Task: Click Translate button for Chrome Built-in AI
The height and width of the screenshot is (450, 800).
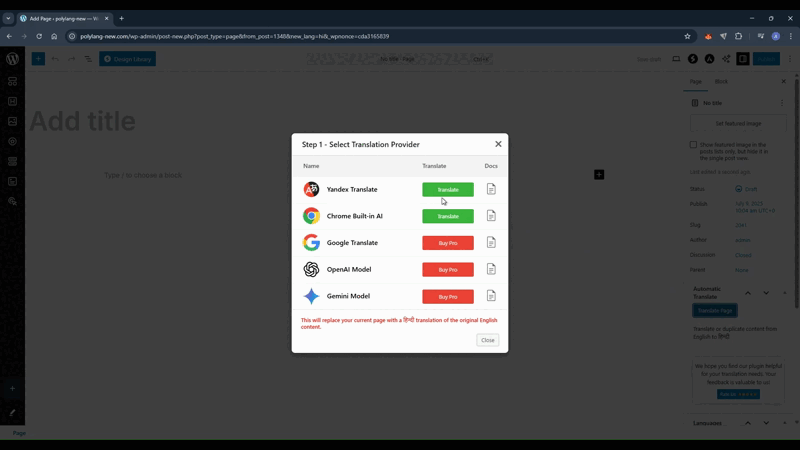Action: pyautogui.click(x=447, y=216)
